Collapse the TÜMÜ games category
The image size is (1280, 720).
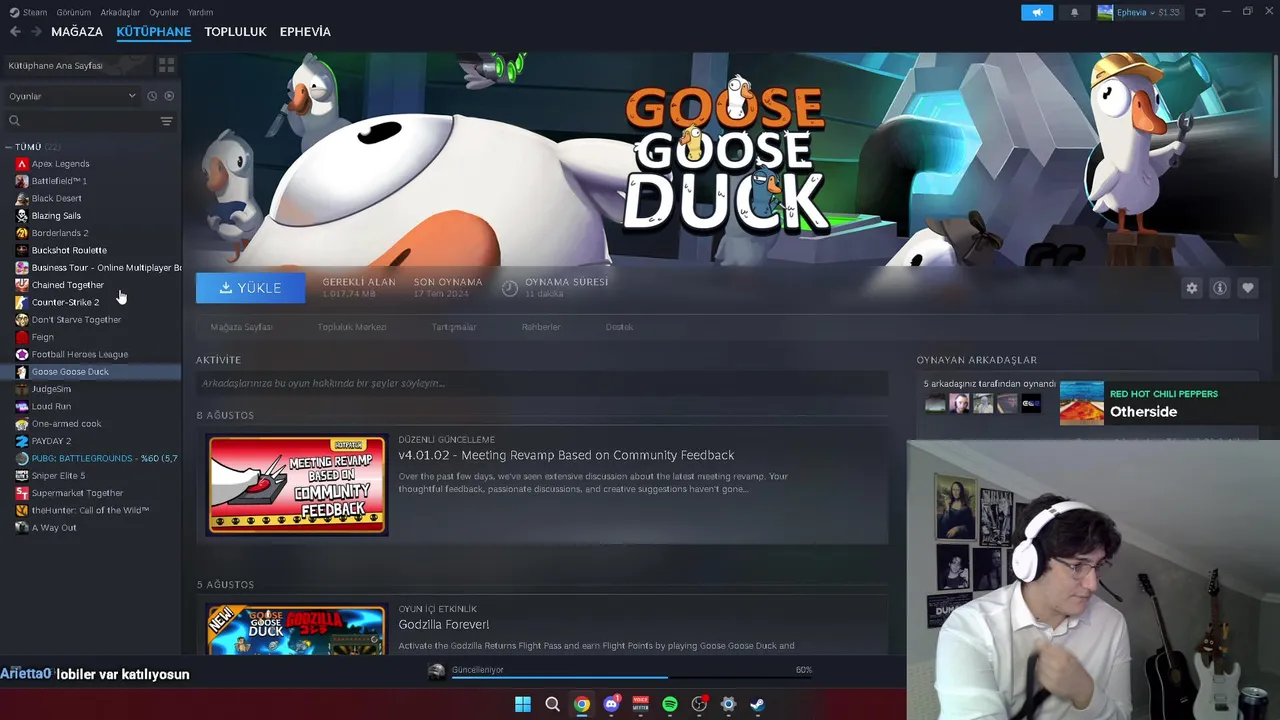tap(9, 147)
